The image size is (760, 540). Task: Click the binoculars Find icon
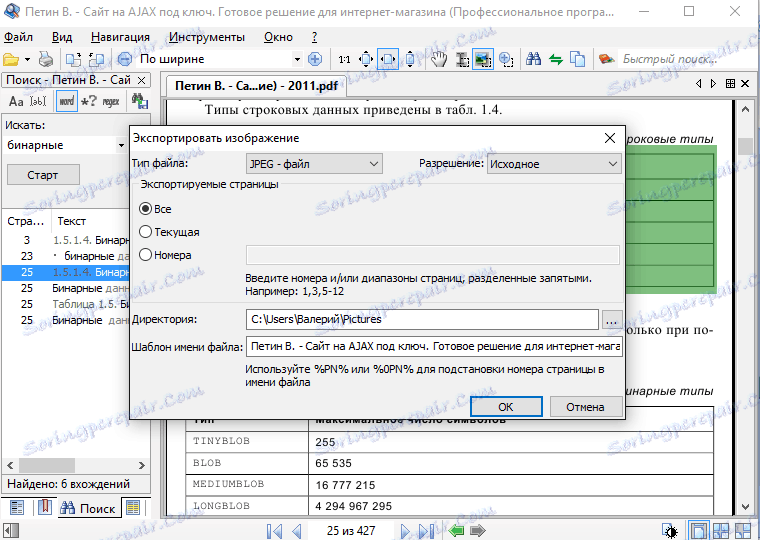(534, 59)
